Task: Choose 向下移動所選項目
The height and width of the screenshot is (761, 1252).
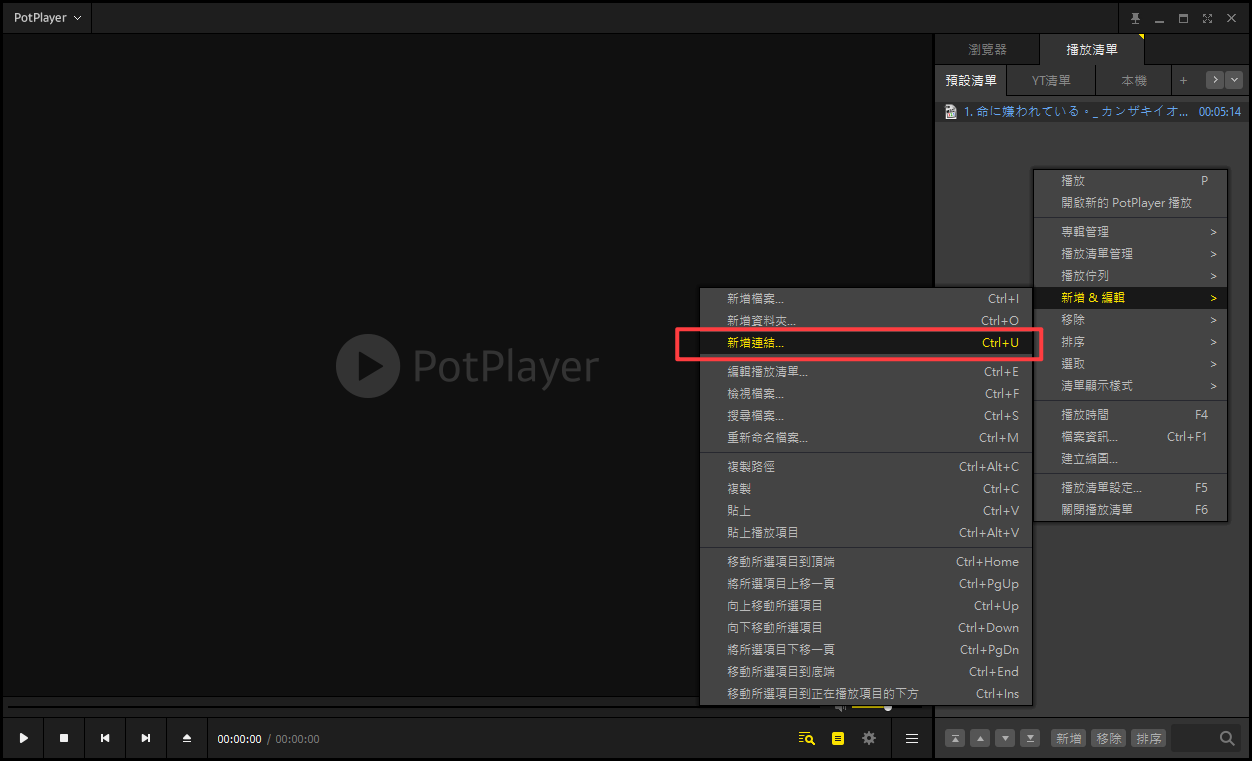Action: (x=866, y=628)
